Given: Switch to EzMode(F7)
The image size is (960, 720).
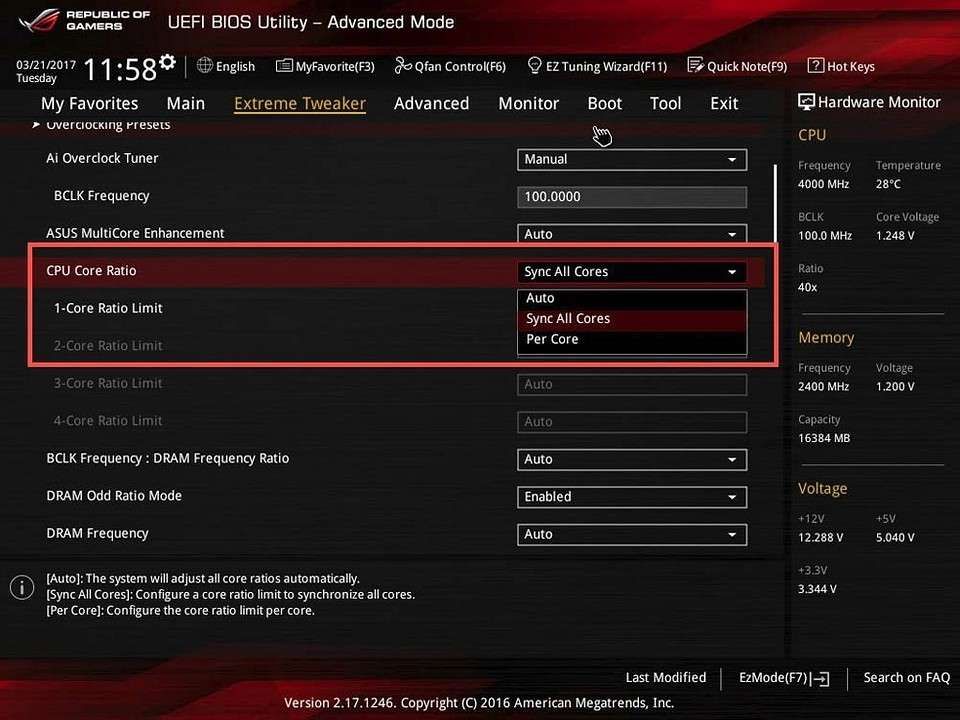Looking at the screenshot, I should click(784, 678).
